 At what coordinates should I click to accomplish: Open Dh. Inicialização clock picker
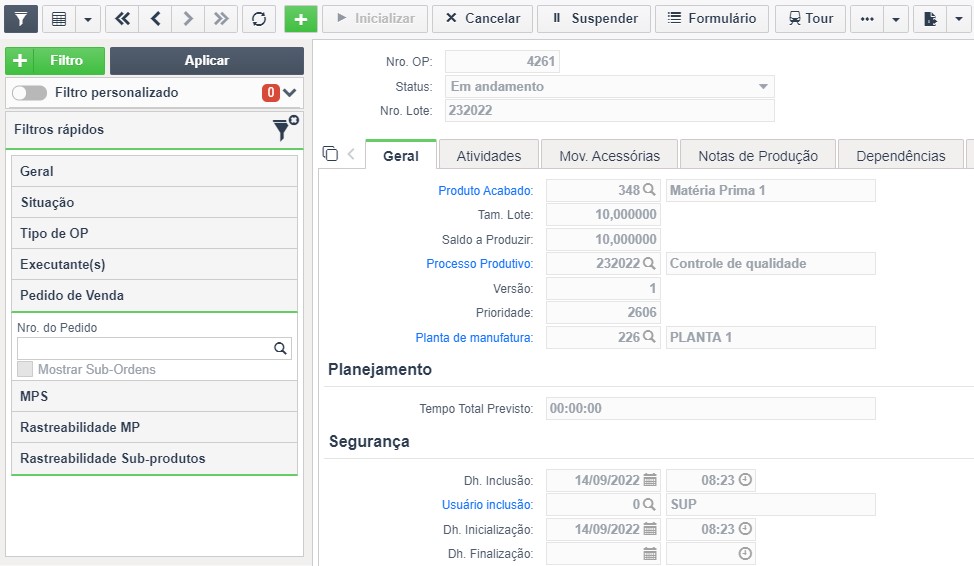pyautogui.click(x=745, y=529)
